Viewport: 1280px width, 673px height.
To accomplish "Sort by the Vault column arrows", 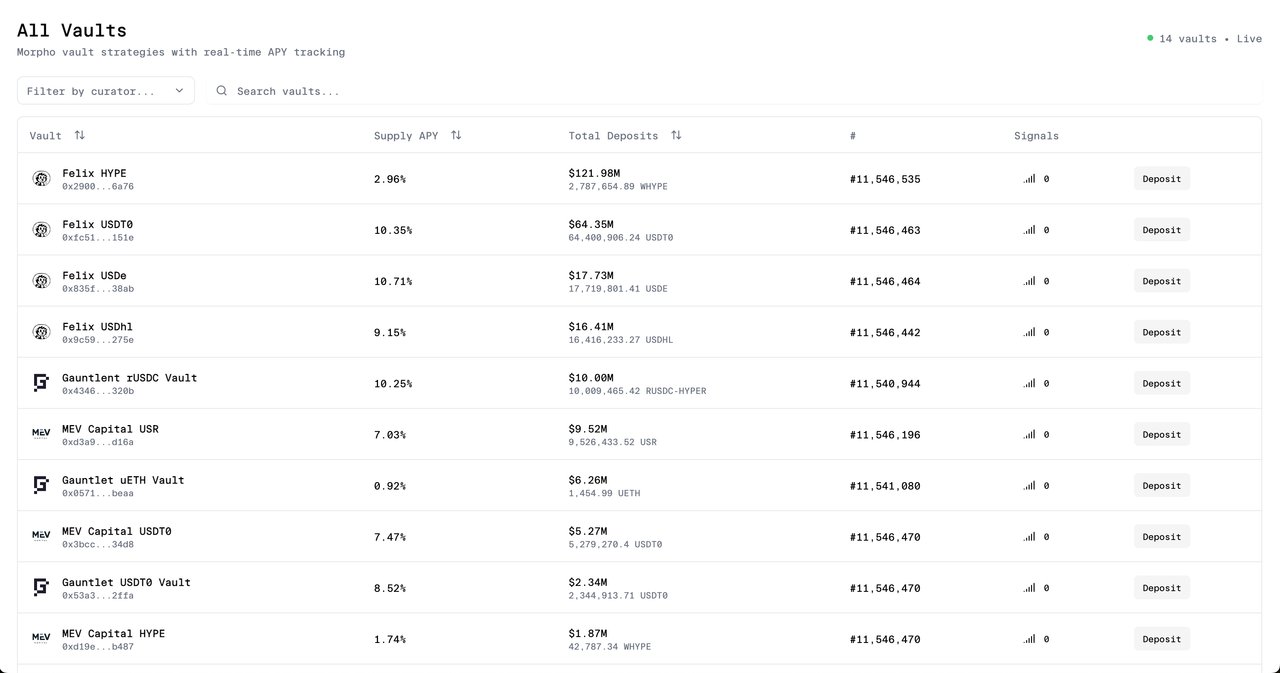I will tap(80, 135).
